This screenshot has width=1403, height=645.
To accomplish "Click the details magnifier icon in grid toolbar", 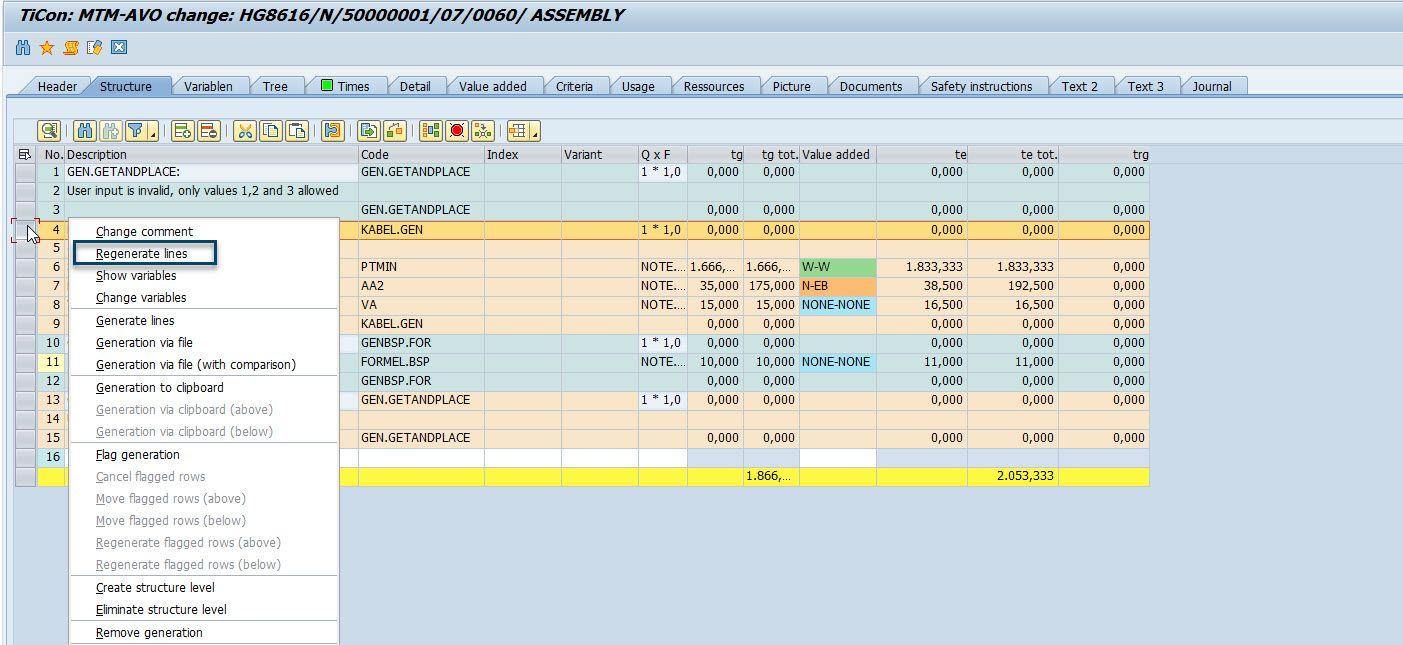I will pos(48,131).
